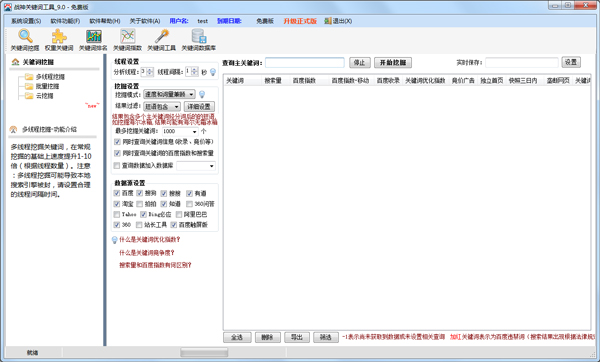
Task: Toggle 同时查询关键词信息 (收录、竞价等) checkbox
Action: pyautogui.click(x=117, y=142)
